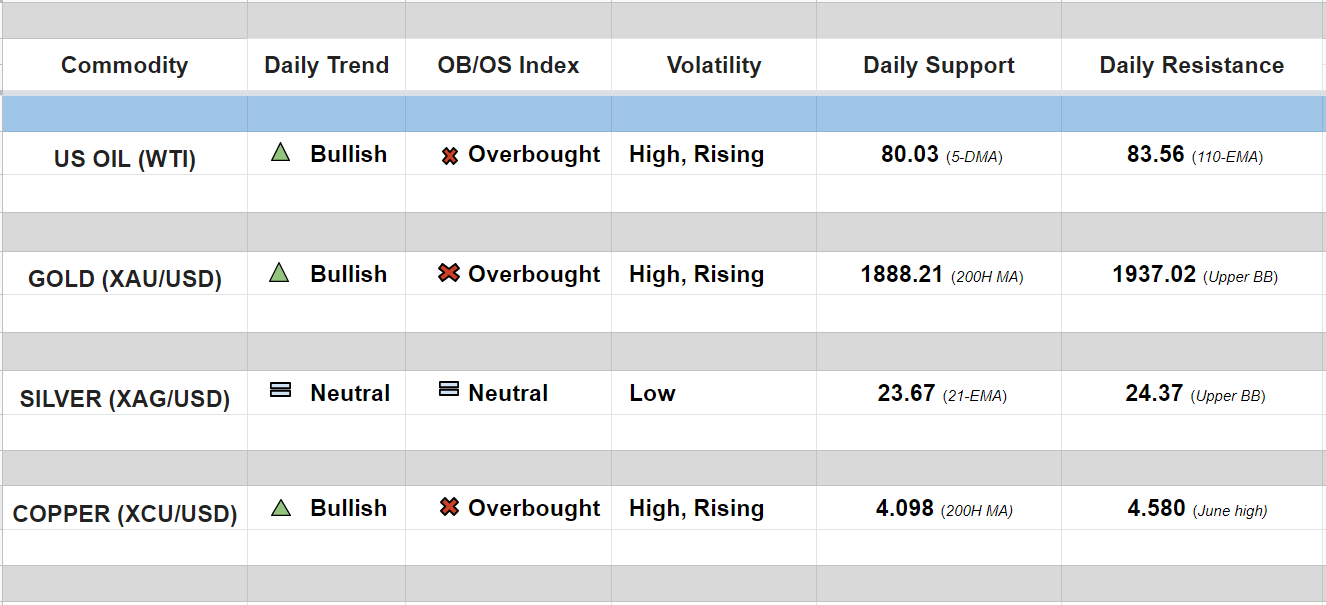Image resolution: width=1326 pixels, height=605 pixels.
Task: Select the Daily Support header cell
Action: pos(938,65)
